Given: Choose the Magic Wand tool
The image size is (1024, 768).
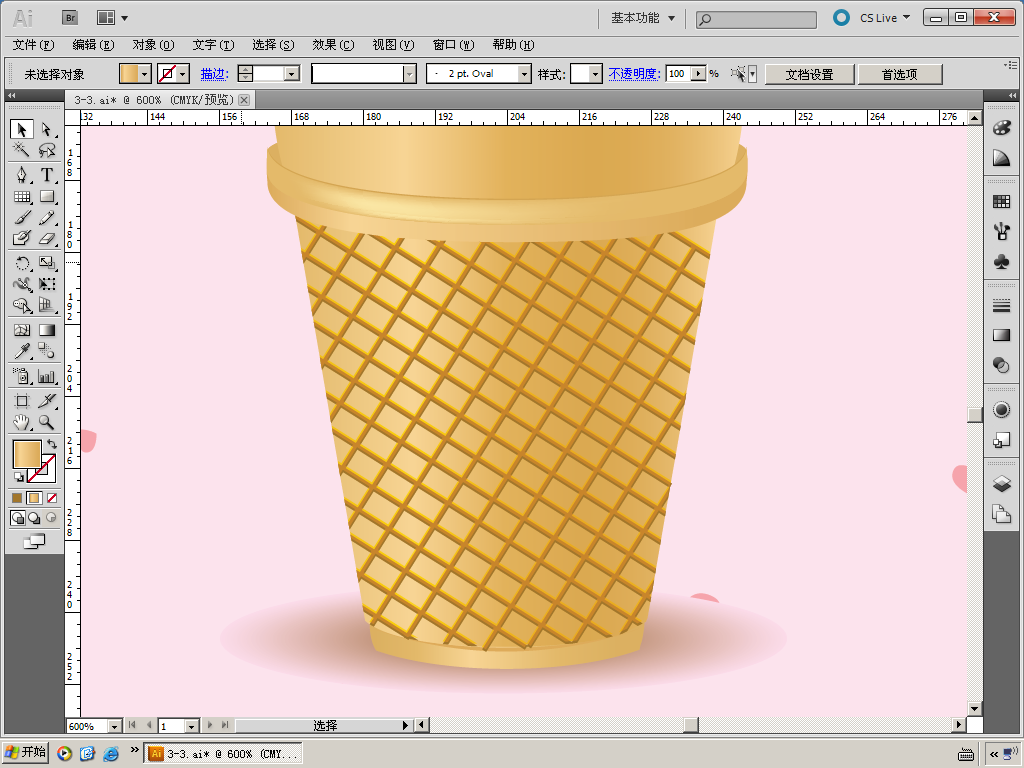Looking at the screenshot, I should pyautogui.click(x=22, y=150).
